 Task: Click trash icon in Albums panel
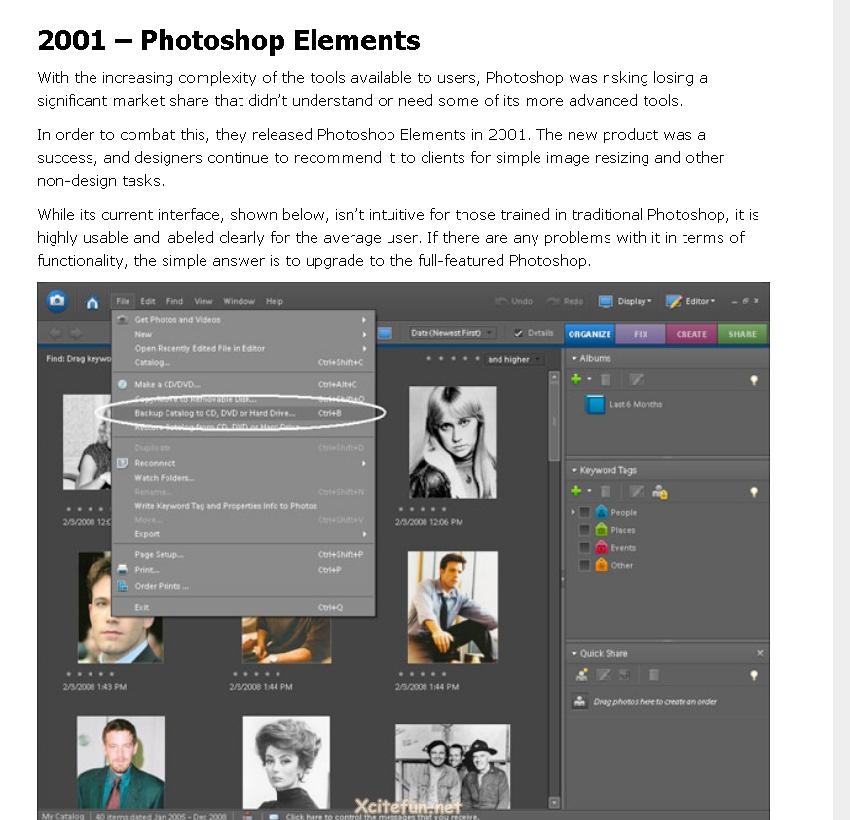coord(606,379)
